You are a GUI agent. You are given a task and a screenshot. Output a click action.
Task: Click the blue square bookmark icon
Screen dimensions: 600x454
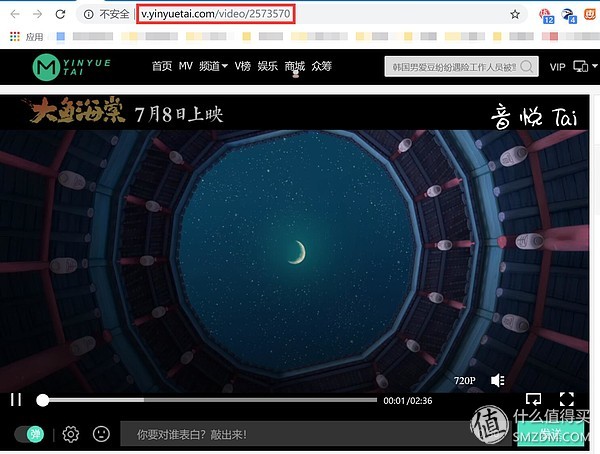[x=60, y=36]
